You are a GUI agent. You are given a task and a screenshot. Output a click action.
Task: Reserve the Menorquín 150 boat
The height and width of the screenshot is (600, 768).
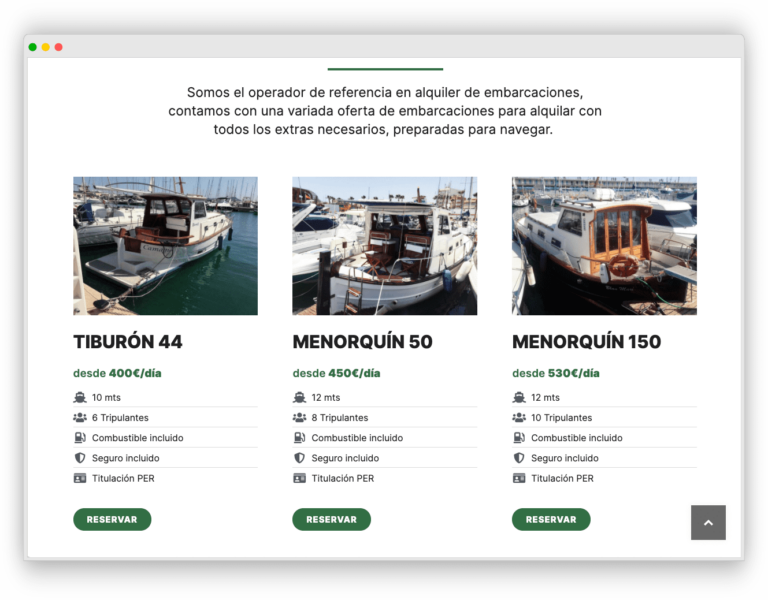tap(551, 519)
